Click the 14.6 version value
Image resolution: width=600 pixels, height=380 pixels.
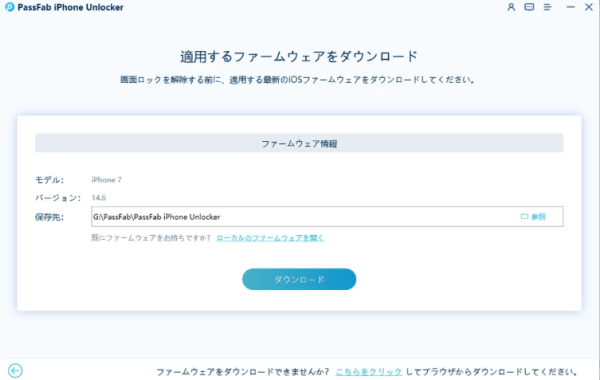click(99, 198)
